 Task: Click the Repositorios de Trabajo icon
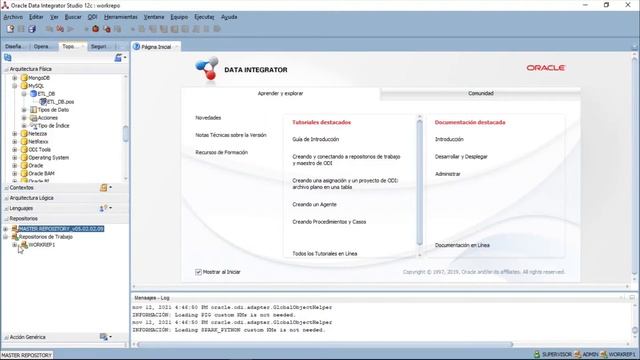pos(15,237)
